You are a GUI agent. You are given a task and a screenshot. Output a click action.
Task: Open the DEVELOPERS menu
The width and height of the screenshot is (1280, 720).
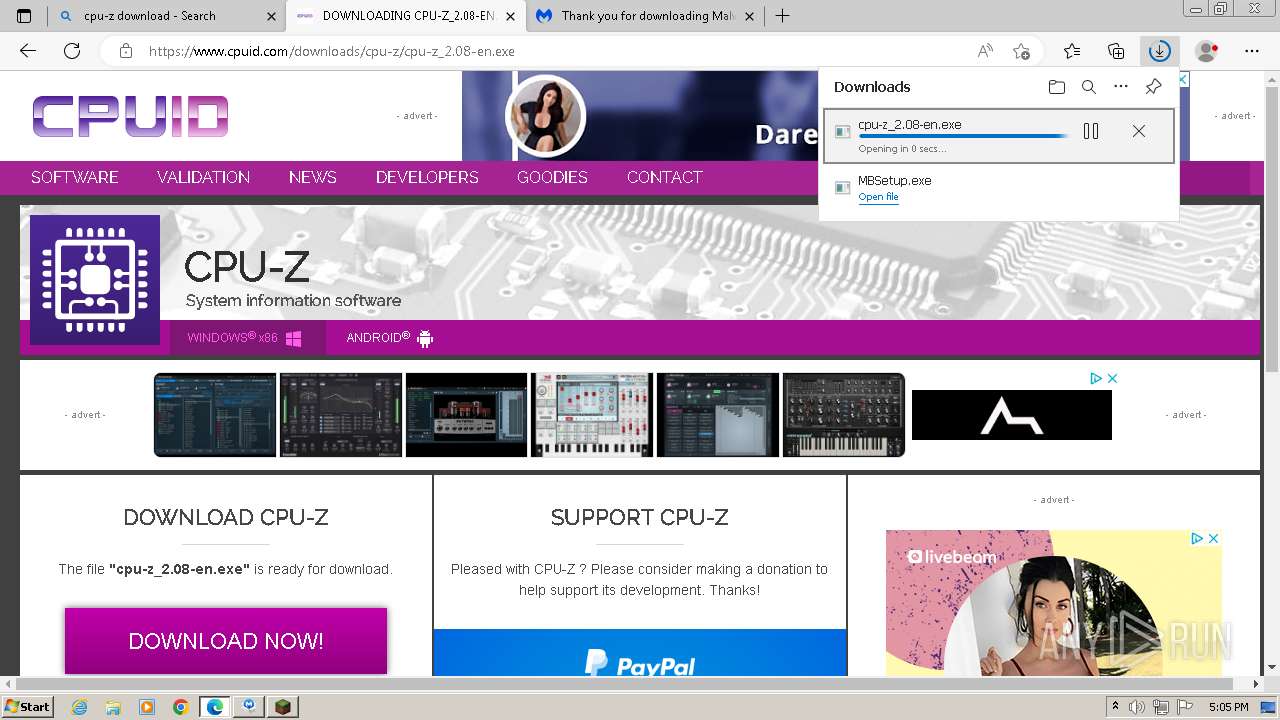(427, 177)
